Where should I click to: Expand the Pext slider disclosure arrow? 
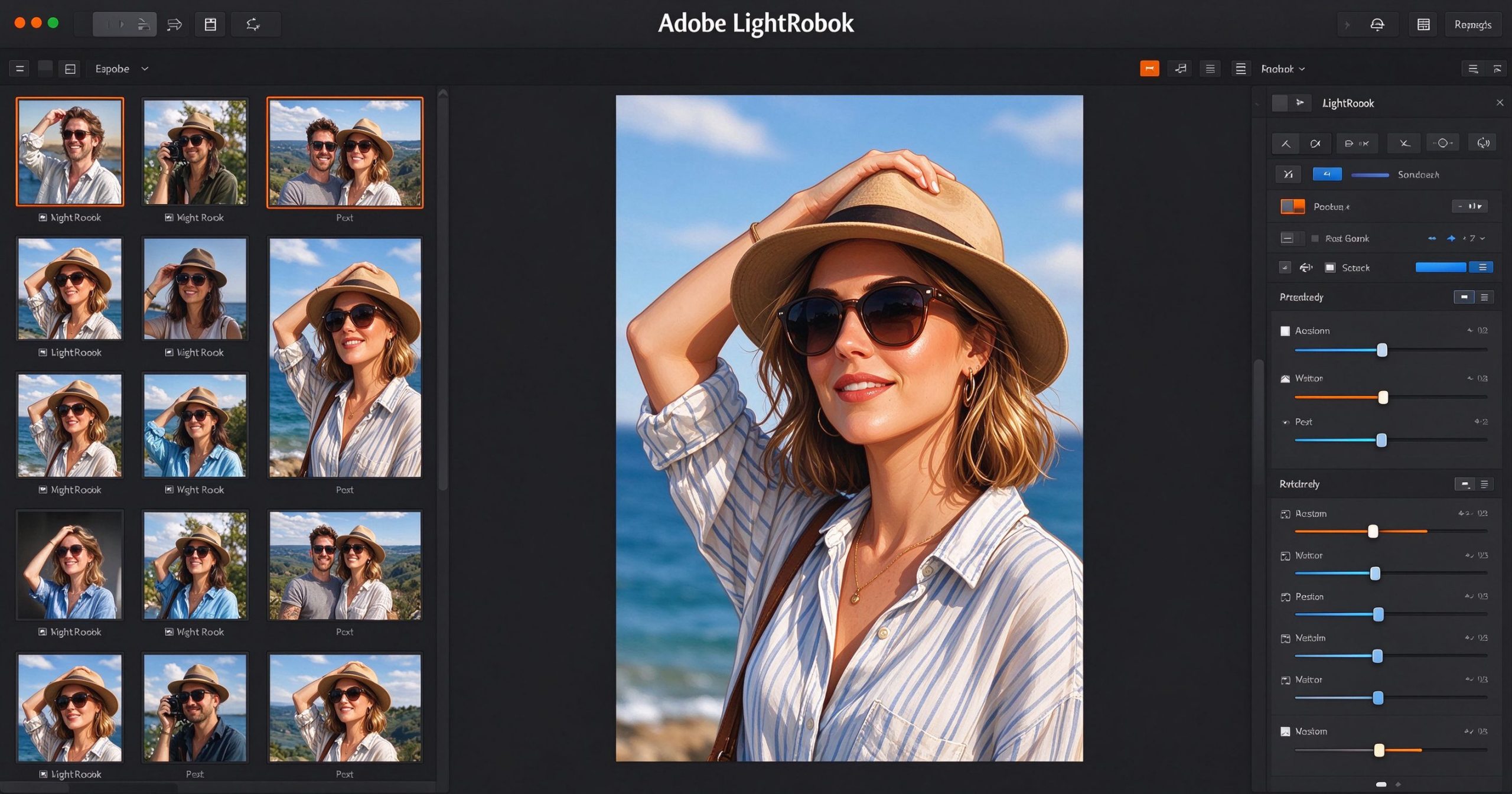coord(1285,422)
